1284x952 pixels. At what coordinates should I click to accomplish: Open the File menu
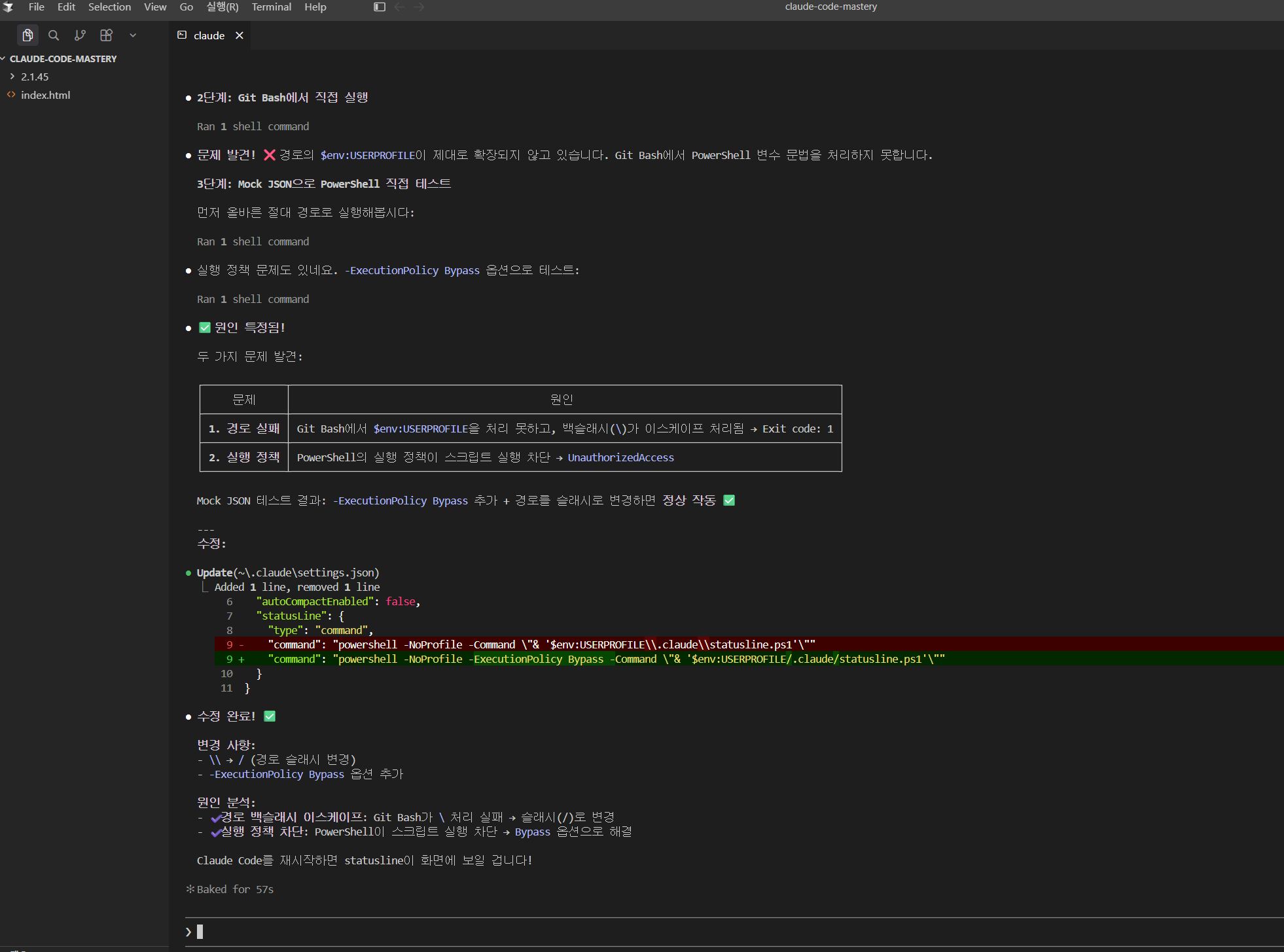click(x=37, y=7)
